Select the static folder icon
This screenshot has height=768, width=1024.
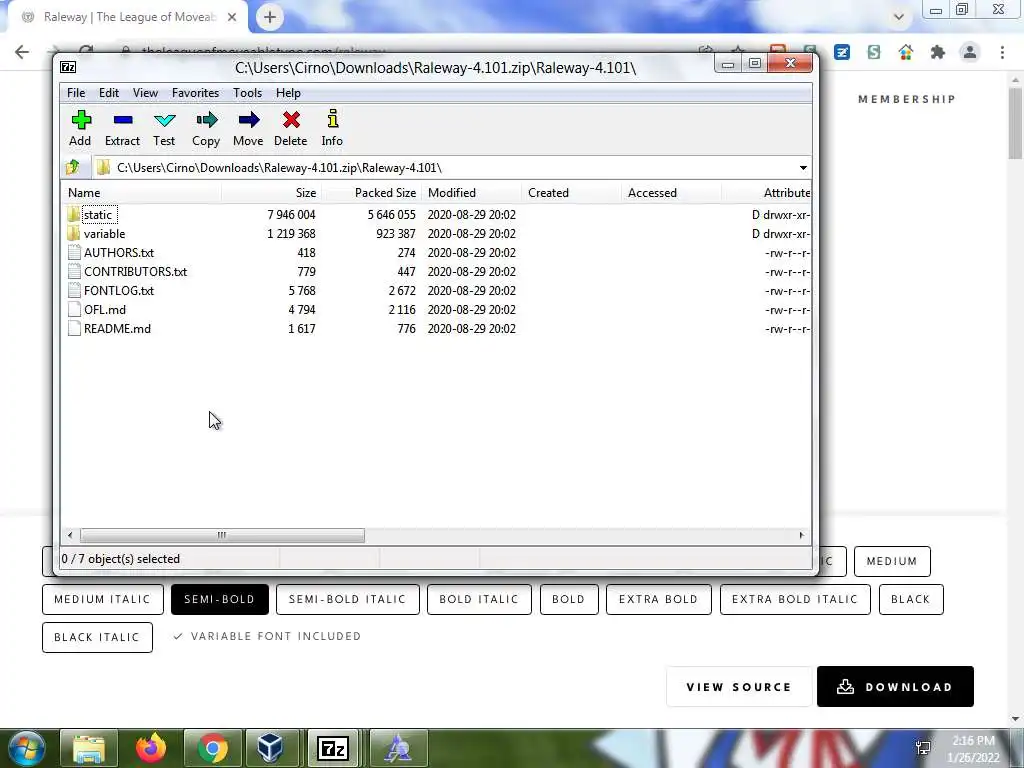pos(73,214)
